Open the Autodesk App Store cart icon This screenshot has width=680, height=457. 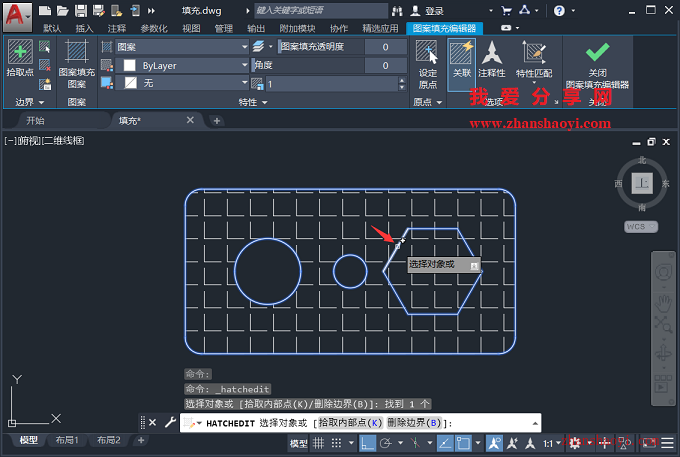506,11
